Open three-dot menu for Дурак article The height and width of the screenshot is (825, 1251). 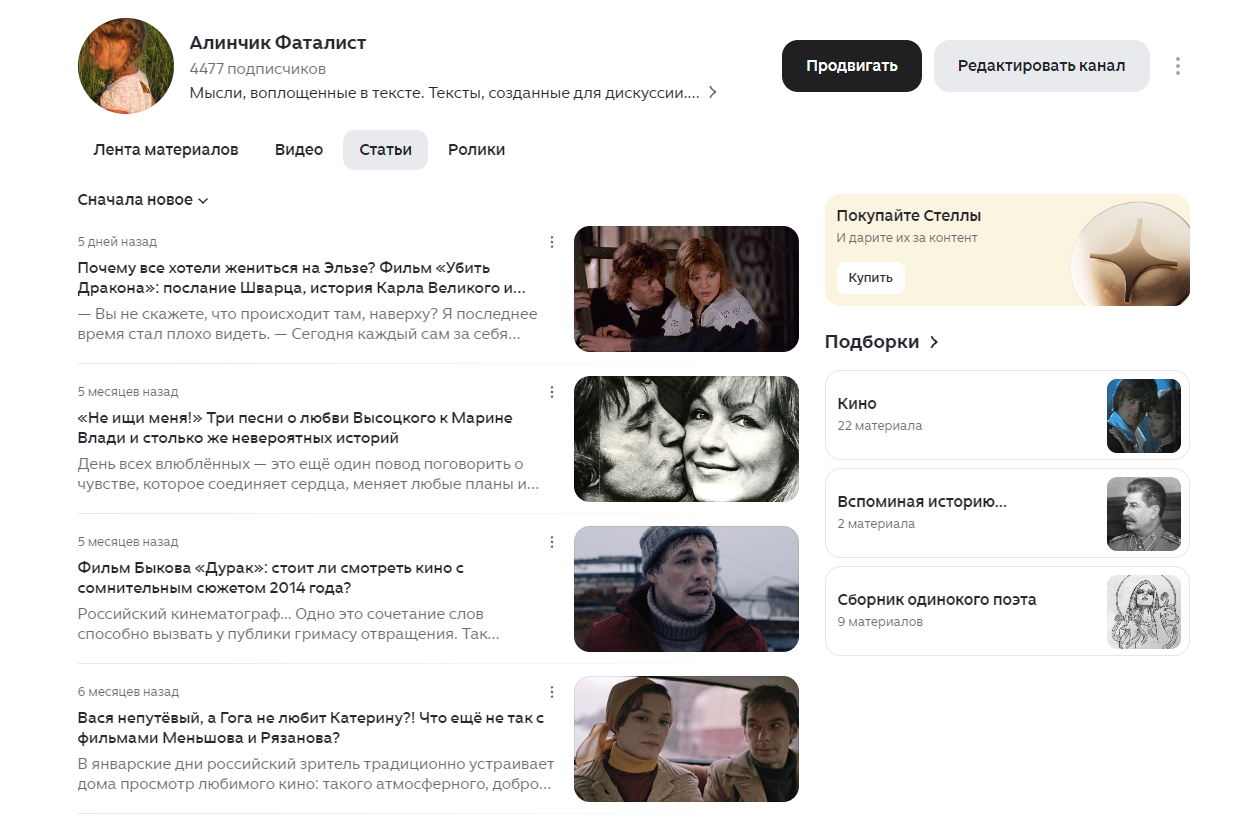[x=551, y=542]
